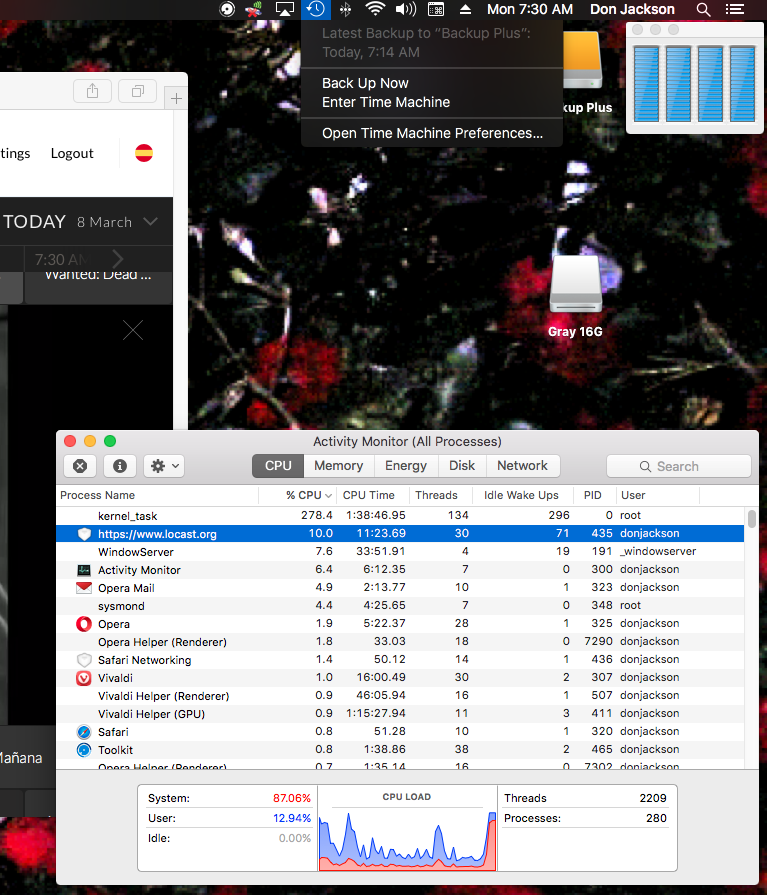767x895 pixels.
Task: Click the Spanish flag language icon
Action: coord(144,153)
